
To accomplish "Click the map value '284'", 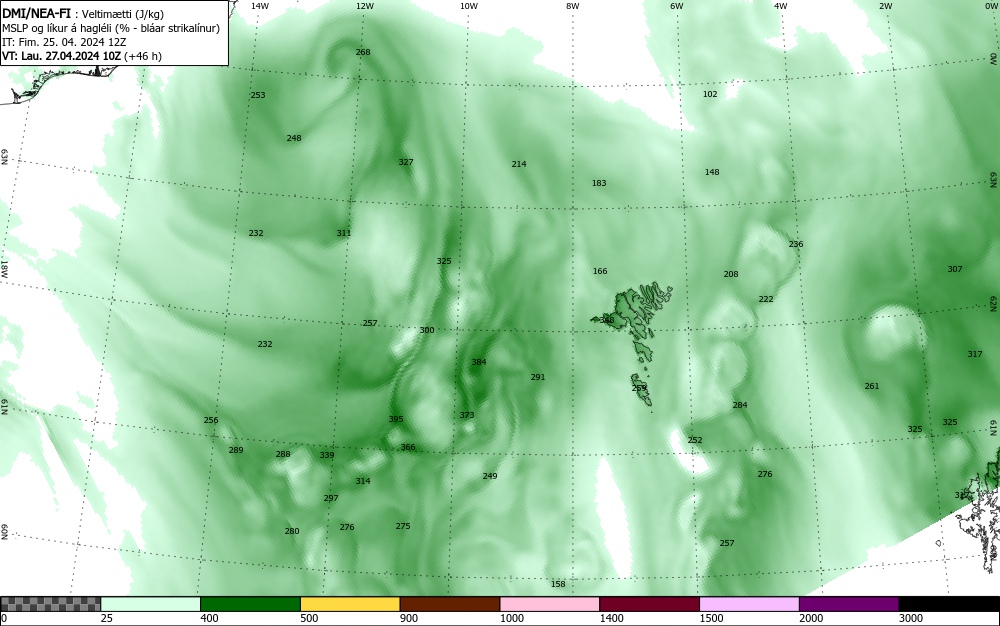I will click(740, 405).
